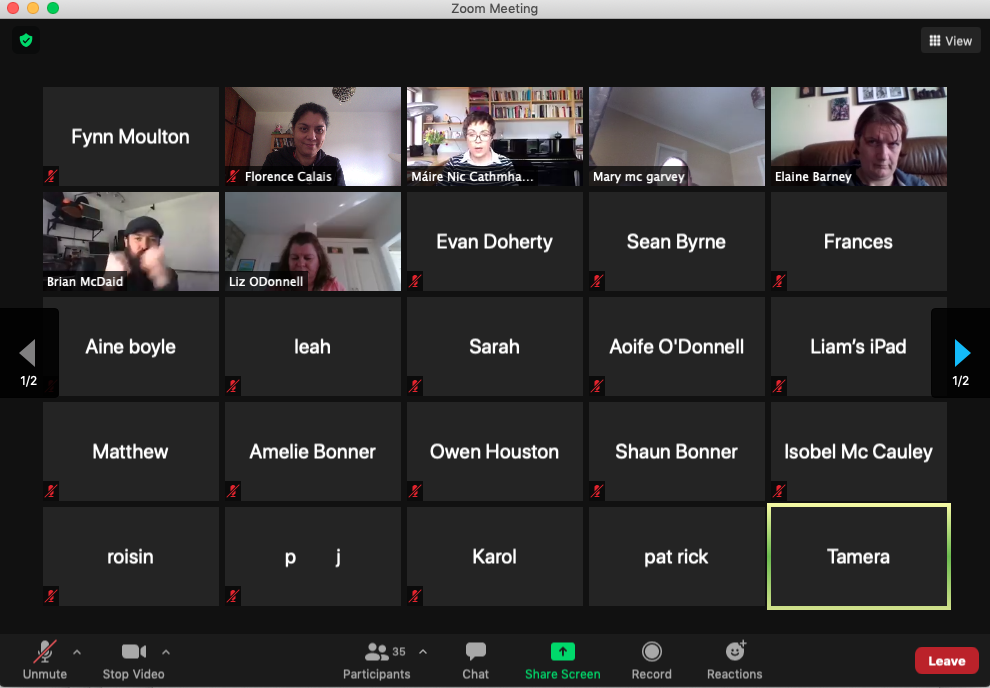Screen dimensions: 990x688
Task: Click muted mic icon on Sean Byrne tile
Action: pyautogui.click(x=597, y=281)
